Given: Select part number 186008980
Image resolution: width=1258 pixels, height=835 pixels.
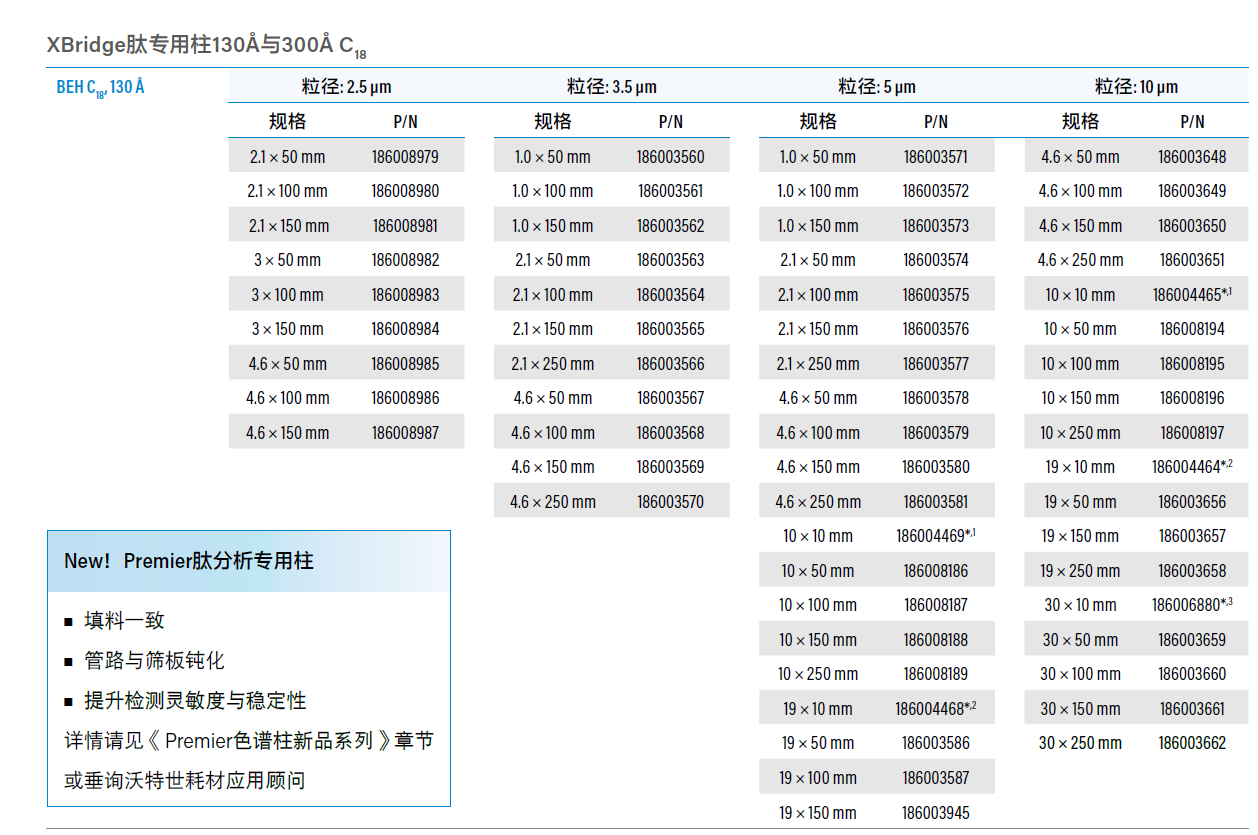Looking at the screenshot, I should pos(405,191).
